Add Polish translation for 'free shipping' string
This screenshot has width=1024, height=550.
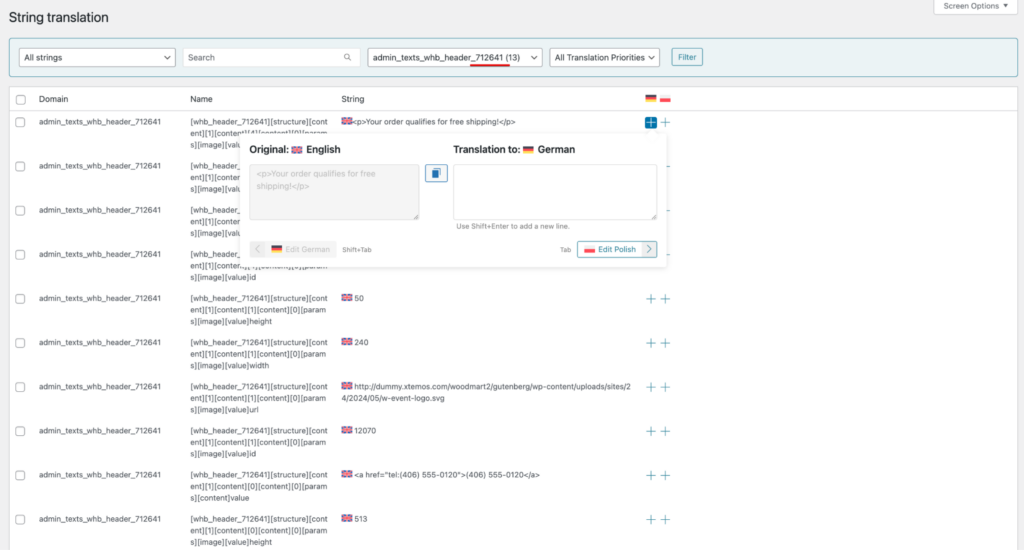coord(665,122)
